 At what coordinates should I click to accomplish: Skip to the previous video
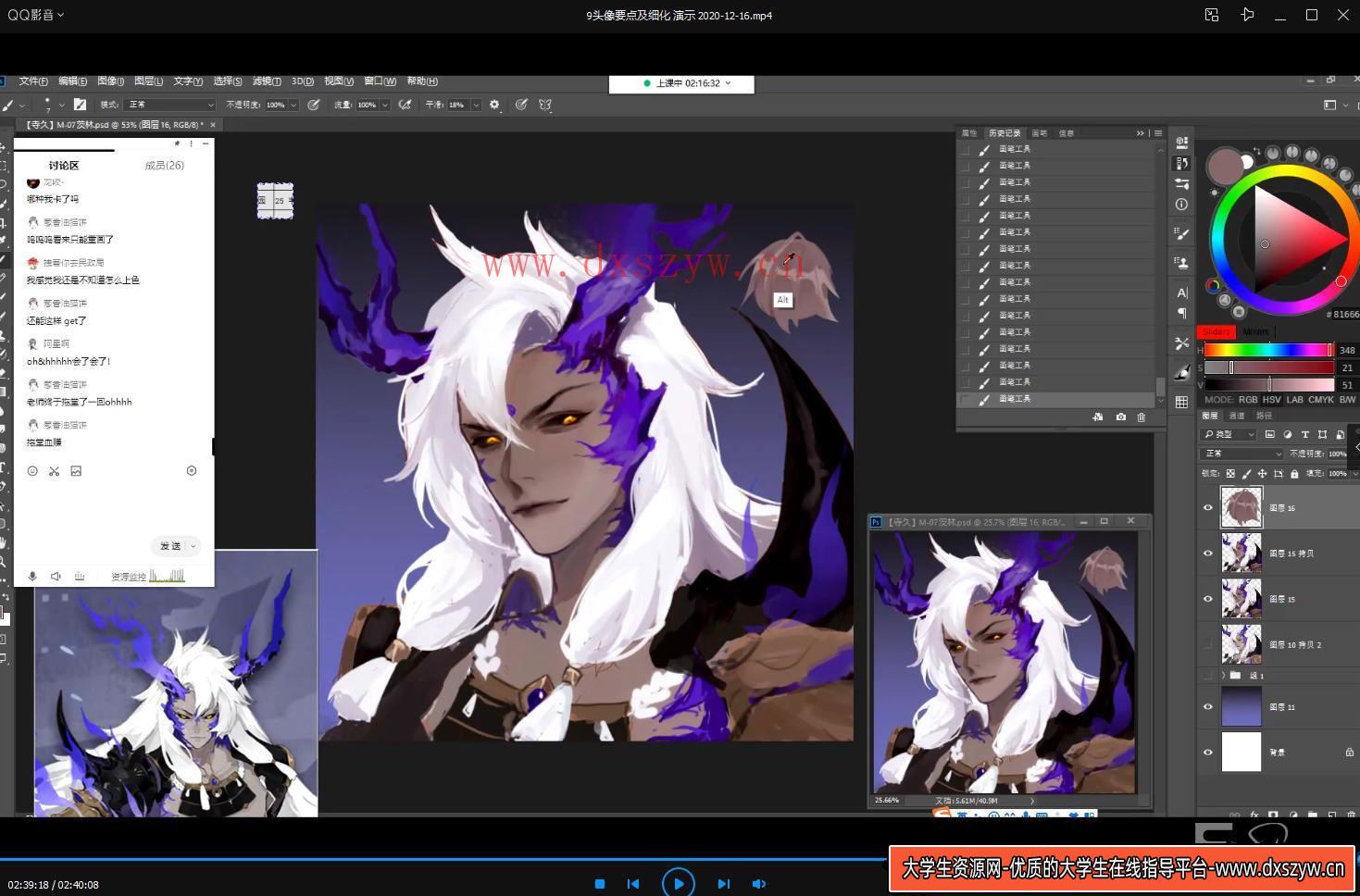tap(633, 884)
